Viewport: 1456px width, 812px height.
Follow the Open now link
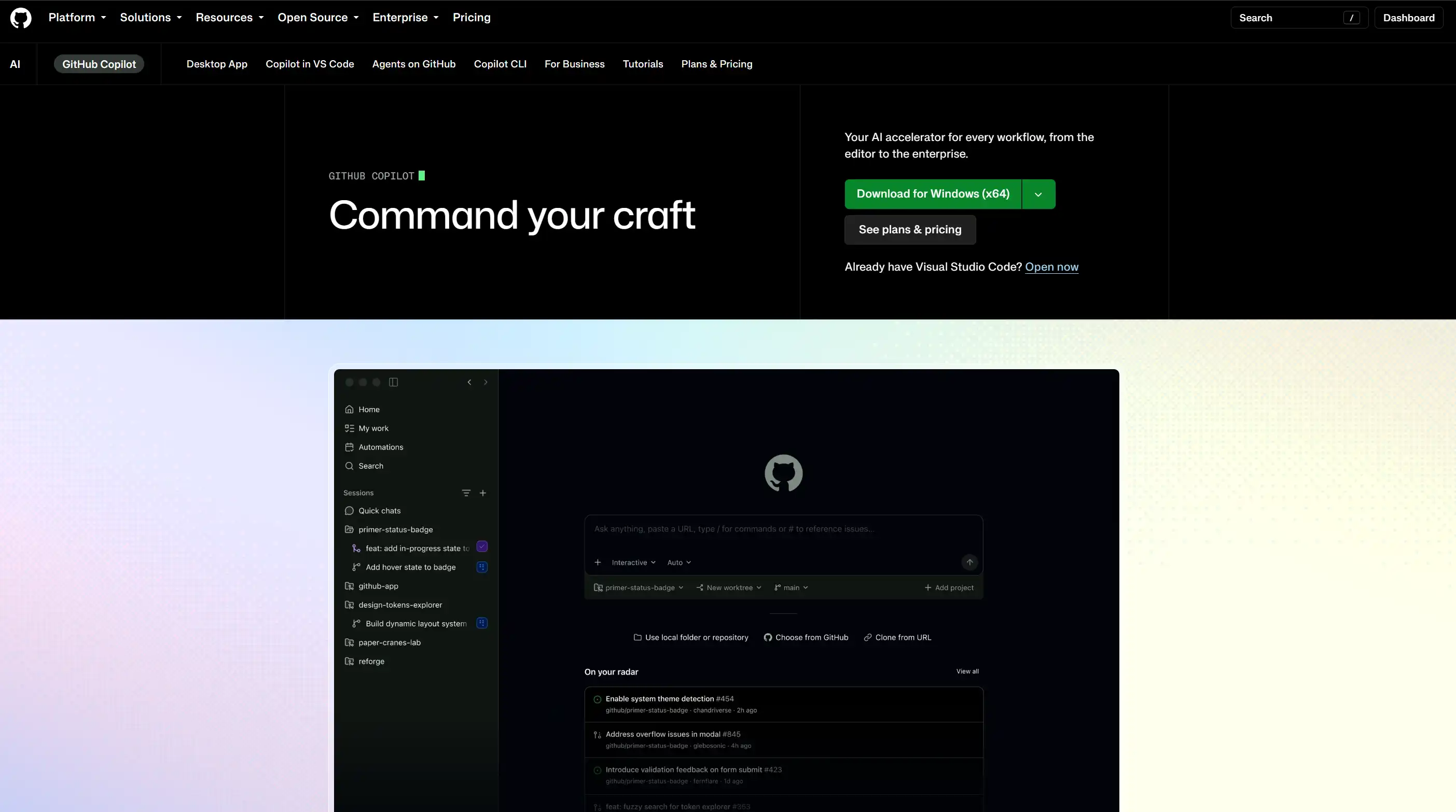click(1052, 267)
